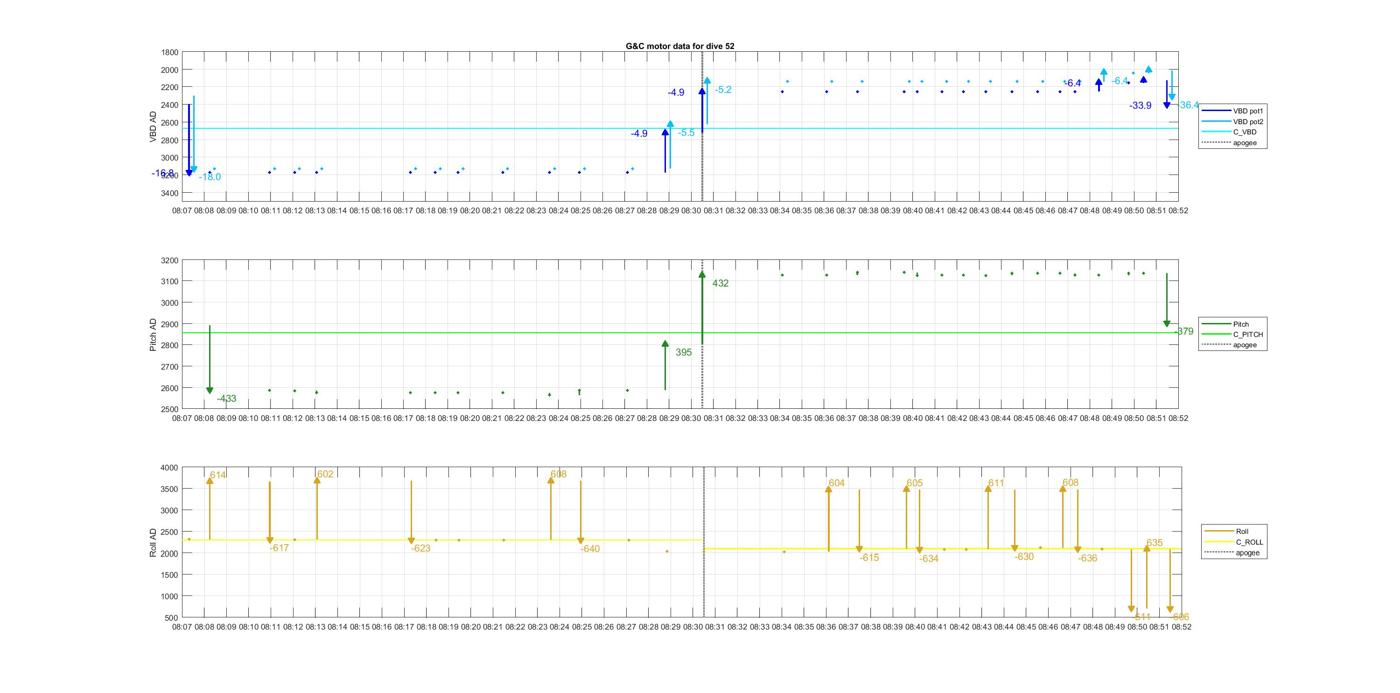This screenshot has width=1400, height=693.
Task: Click the '635' roll data label
Action: tap(1154, 543)
